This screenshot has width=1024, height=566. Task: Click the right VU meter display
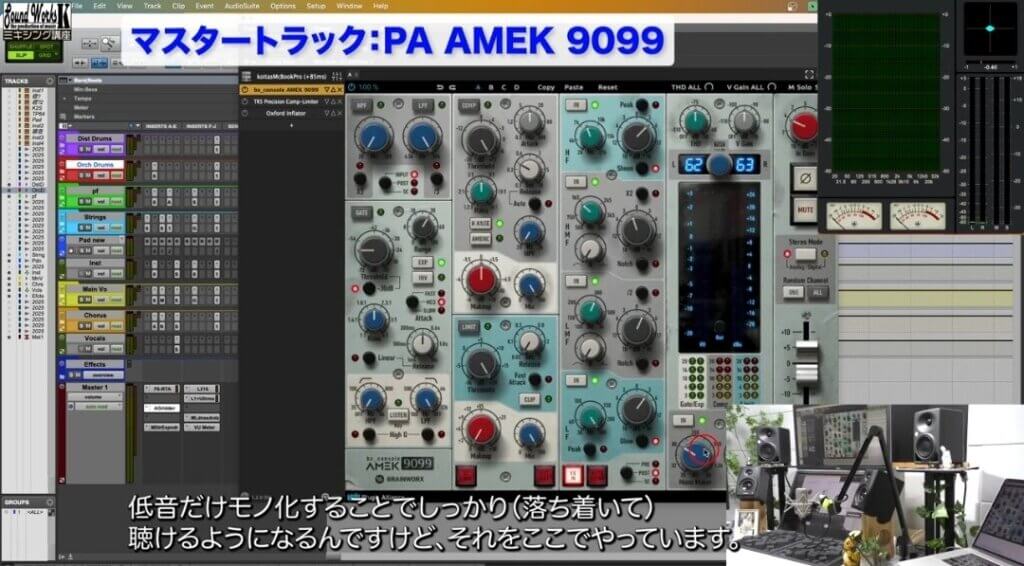918,215
